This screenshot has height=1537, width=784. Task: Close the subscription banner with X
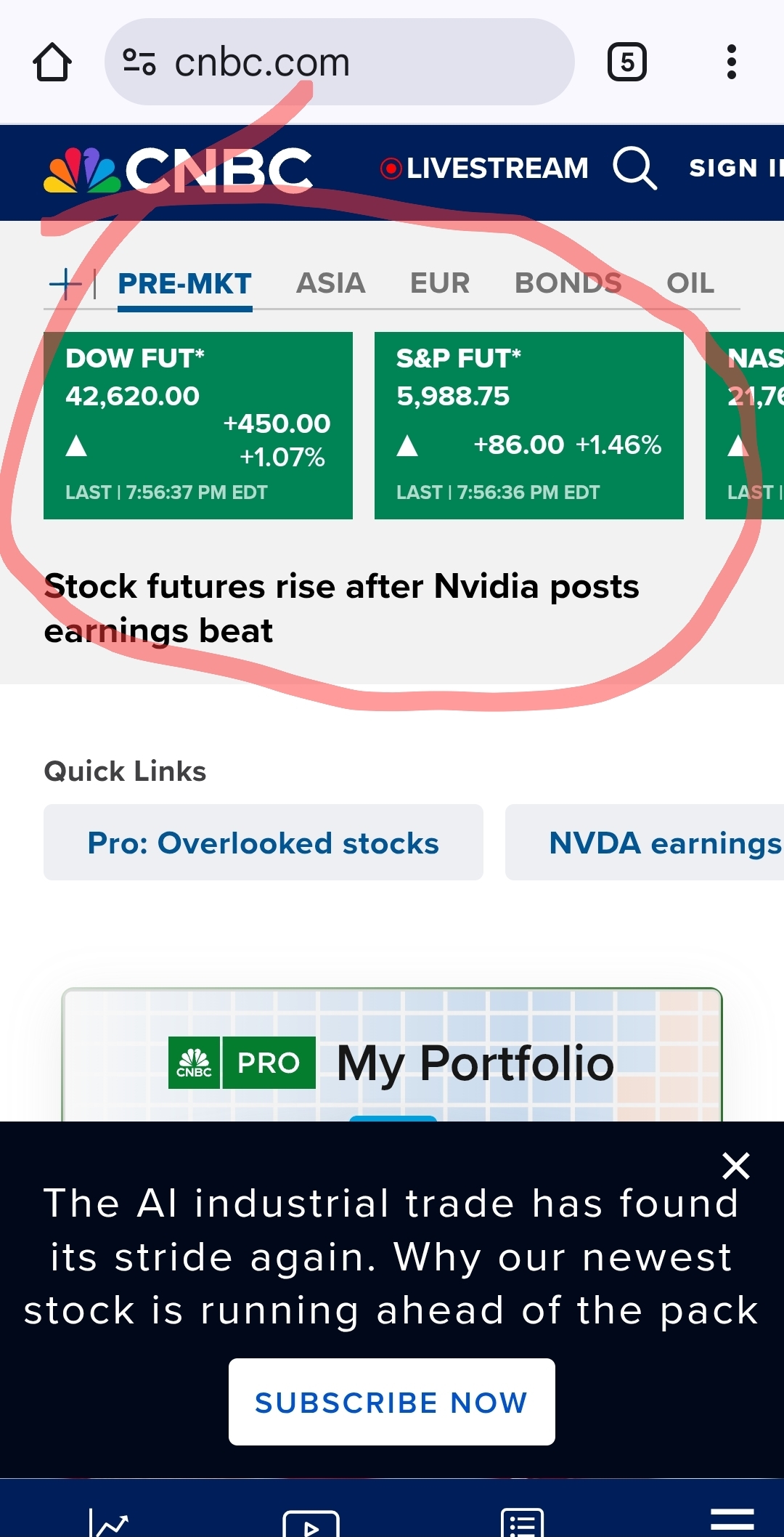(x=736, y=1166)
